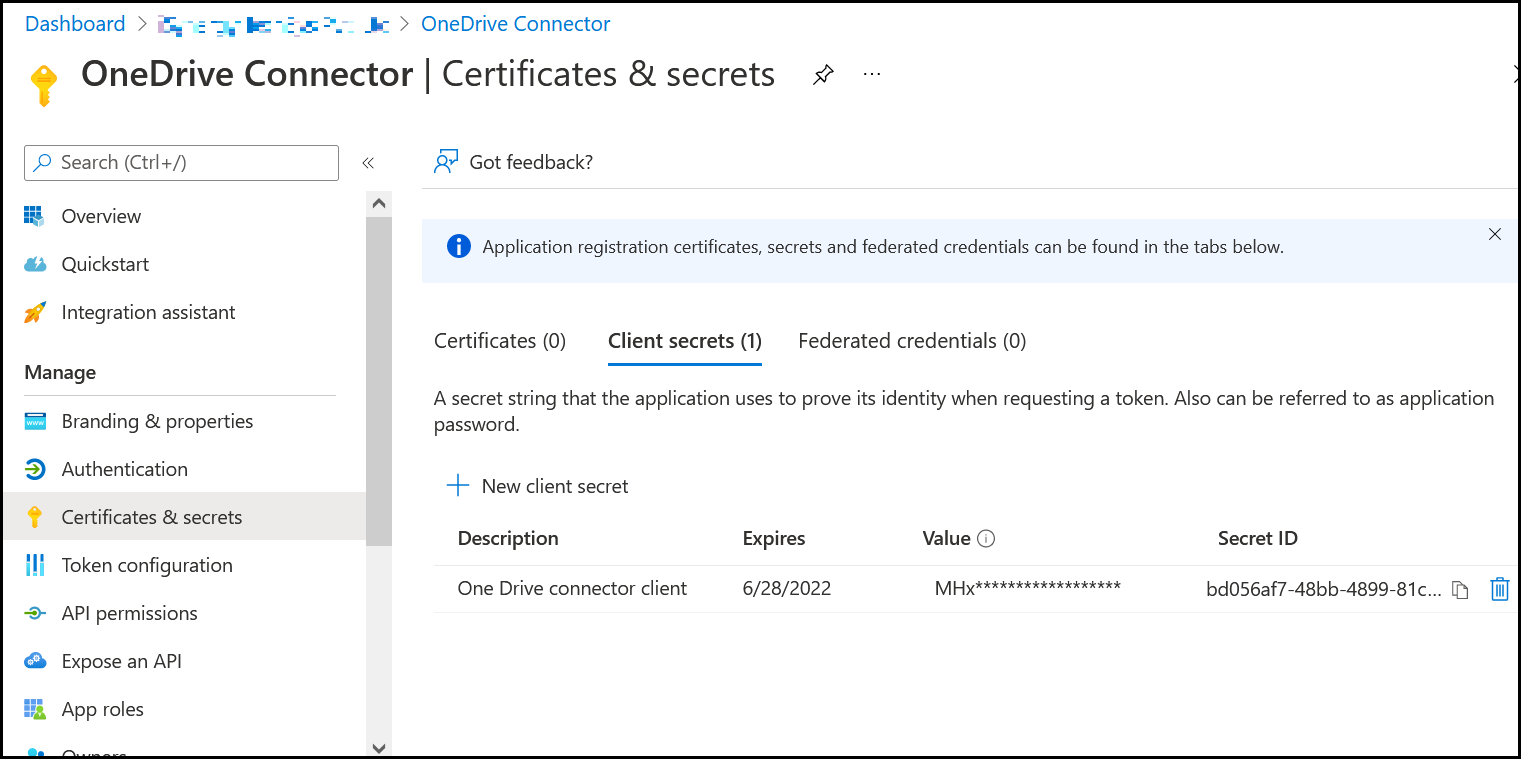Go to Dashboard breadcrumb

click(75, 24)
